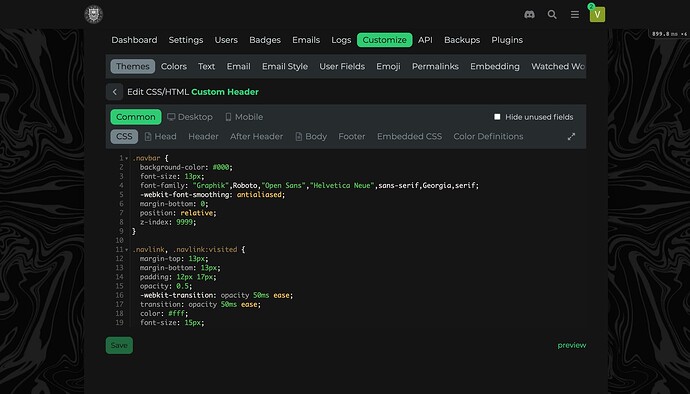
Task: Open the Dashboard admin tab
Action: pos(134,40)
